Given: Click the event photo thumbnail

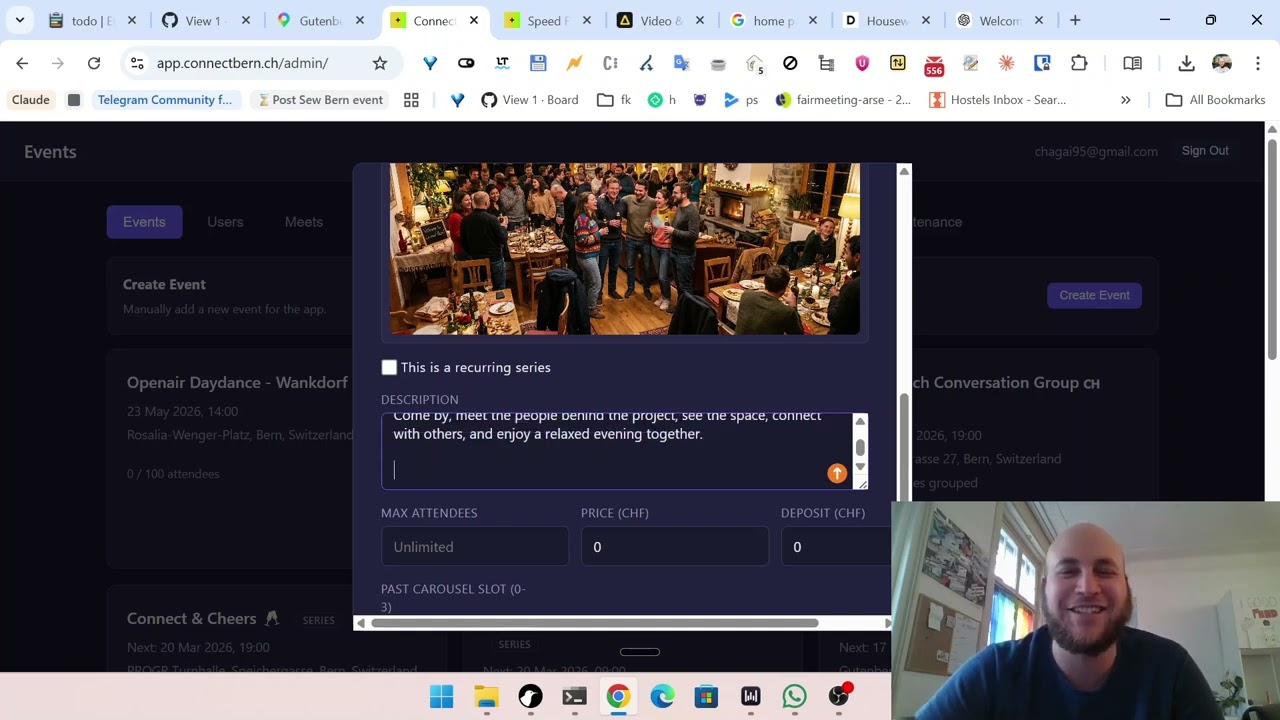Looking at the screenshot, I should click(625, 249).
